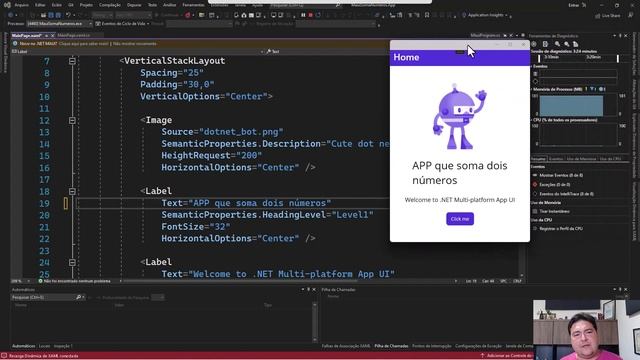Select the Pilha de Chamadas tab
Image resolution: width=640 pixels, height=360 pixels.
click(x=391, y=346)
